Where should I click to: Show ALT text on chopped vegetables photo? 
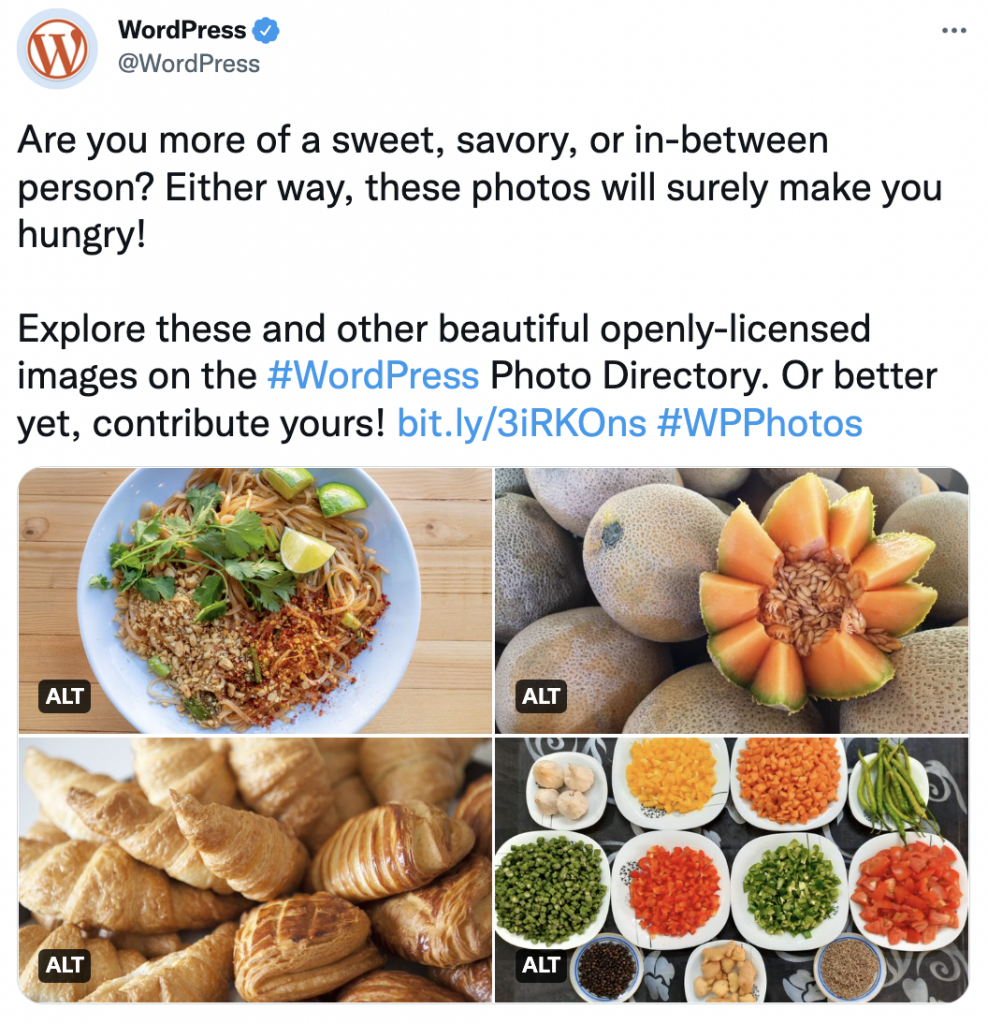coord(541,965)
